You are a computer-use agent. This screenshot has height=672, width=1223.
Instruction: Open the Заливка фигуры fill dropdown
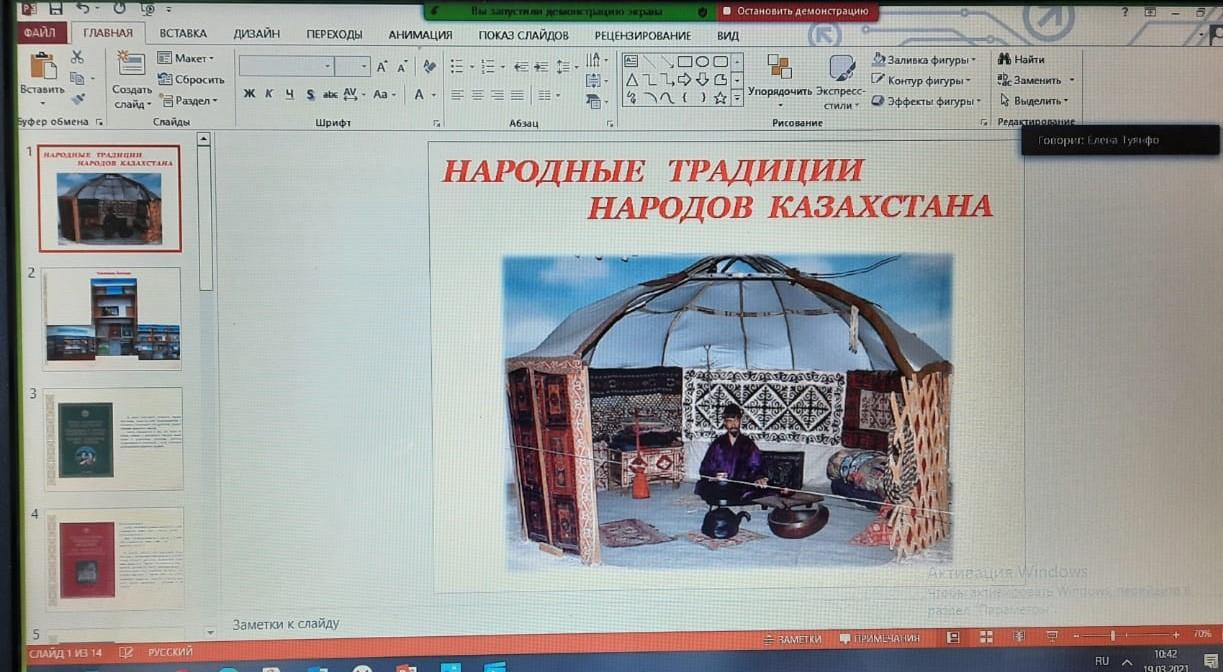tap(923, 59)
